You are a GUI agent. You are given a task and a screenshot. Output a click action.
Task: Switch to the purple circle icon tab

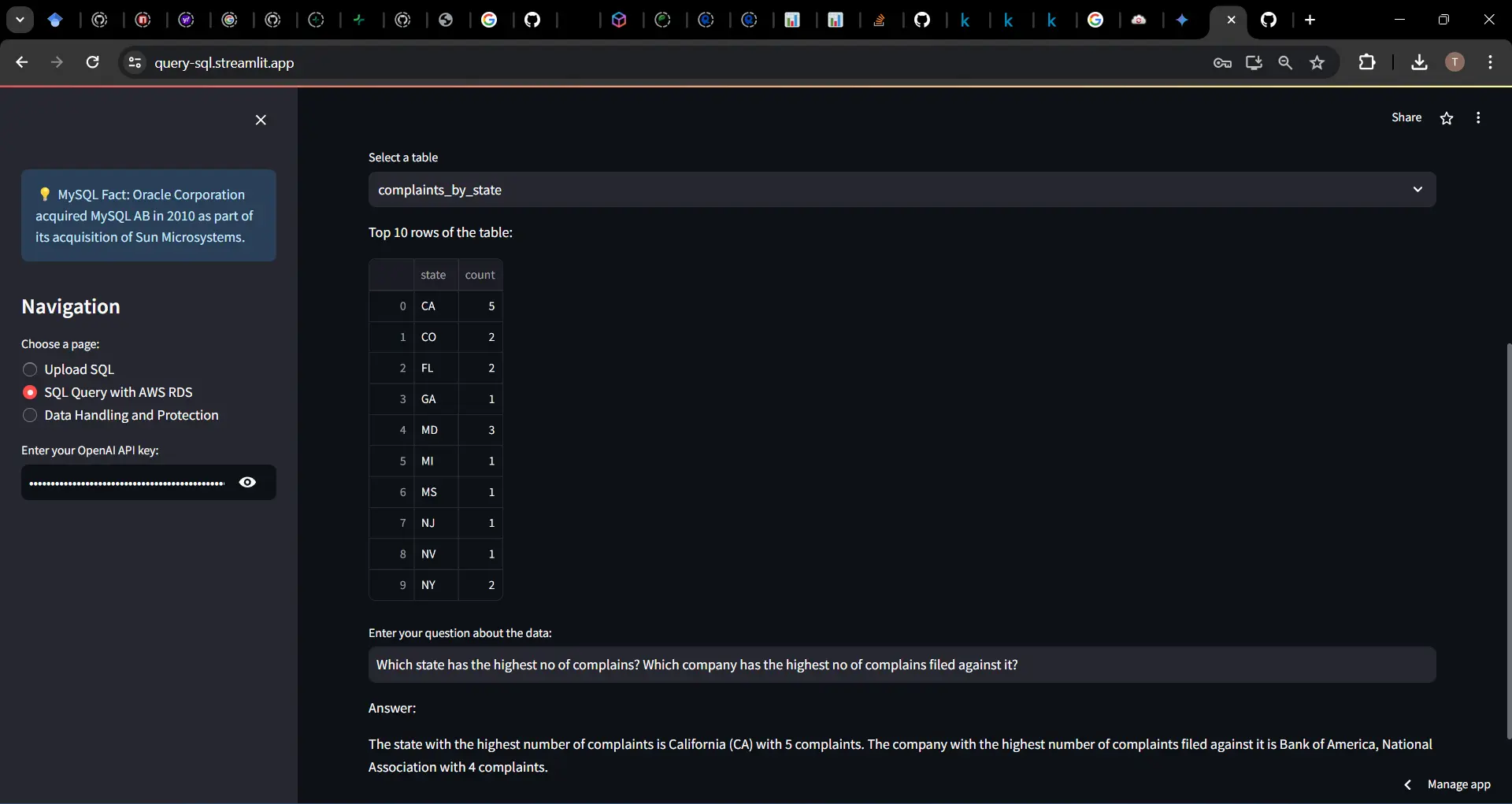(x=186, y=20)
